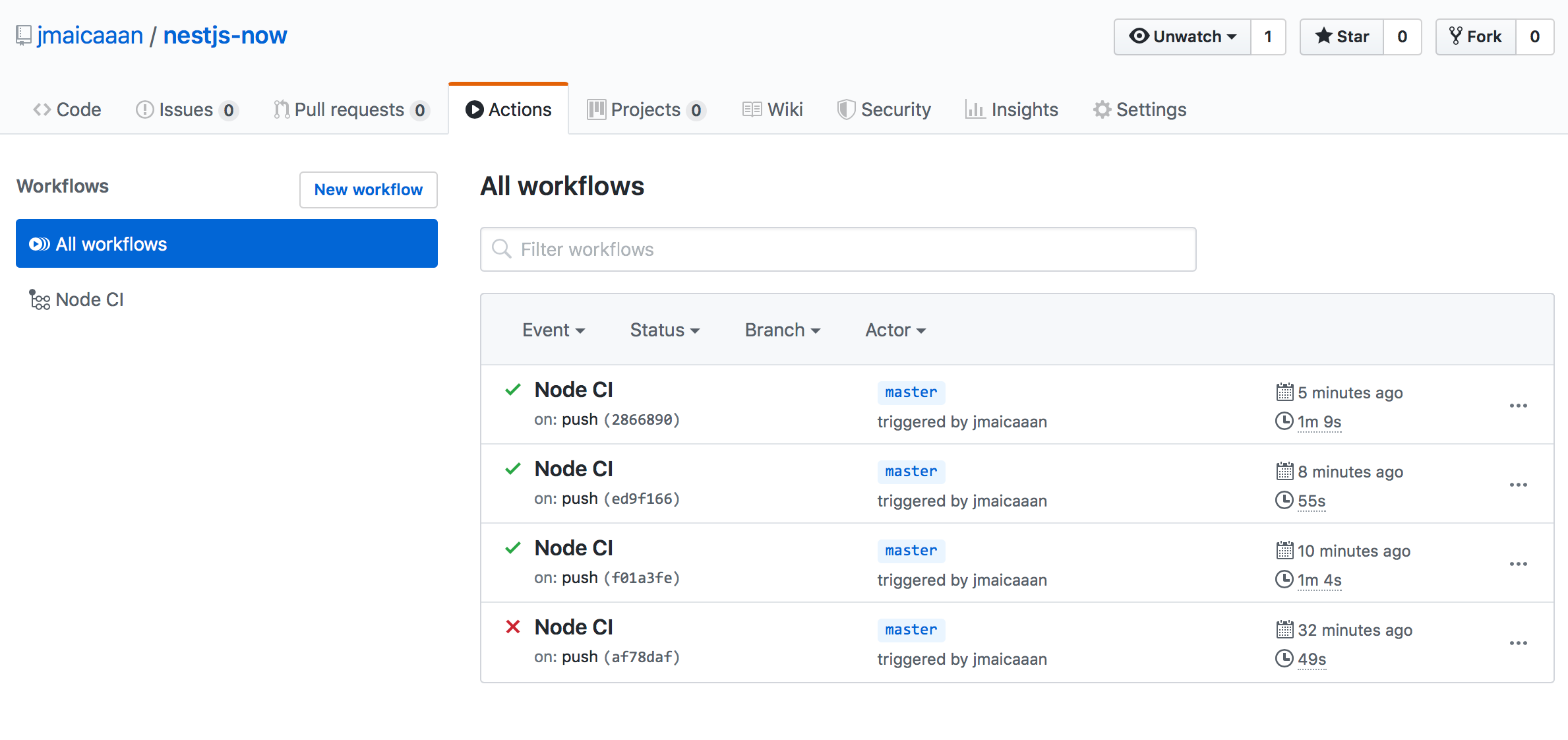
Task: Click the clock icon next to 55s duration
Action: point(1284,501)
